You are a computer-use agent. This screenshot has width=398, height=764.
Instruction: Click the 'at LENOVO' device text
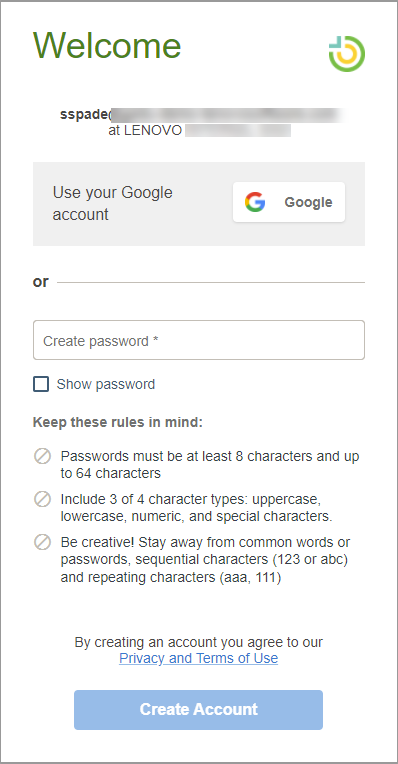pos(145,131)
